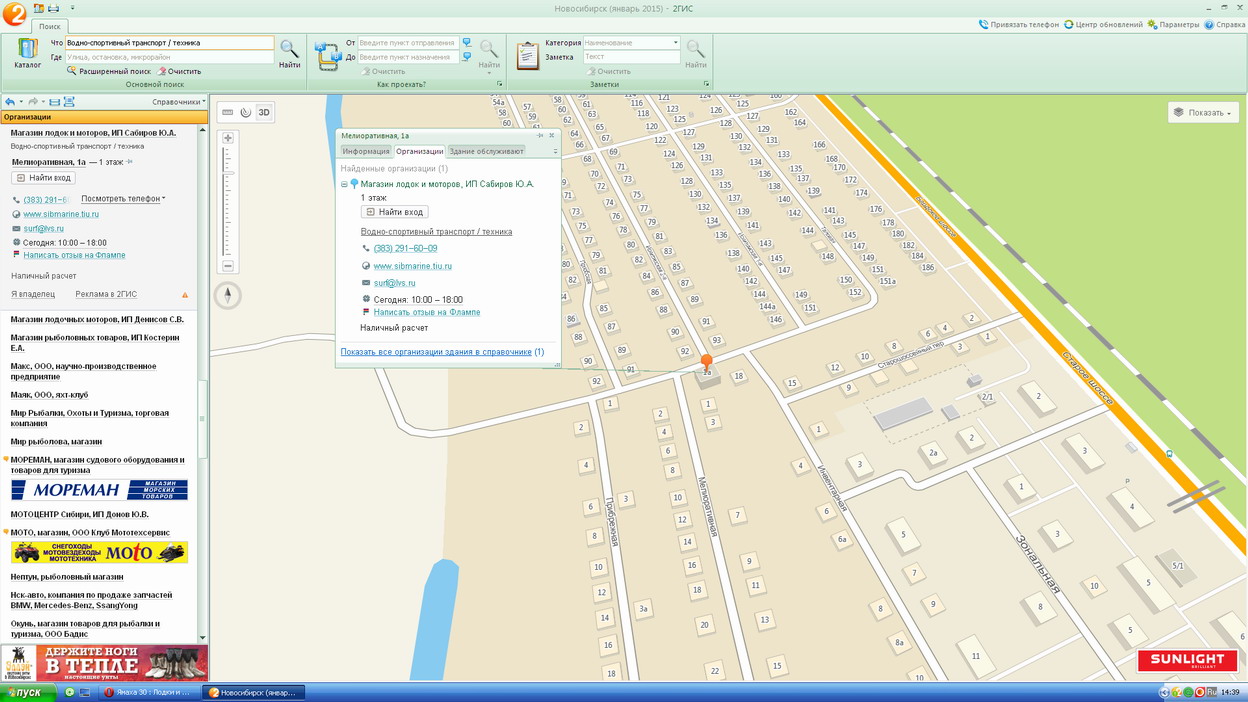This screenshot has width=1248, height=702.
Task: Switch to the Информация tab
Action: point(365,151)
